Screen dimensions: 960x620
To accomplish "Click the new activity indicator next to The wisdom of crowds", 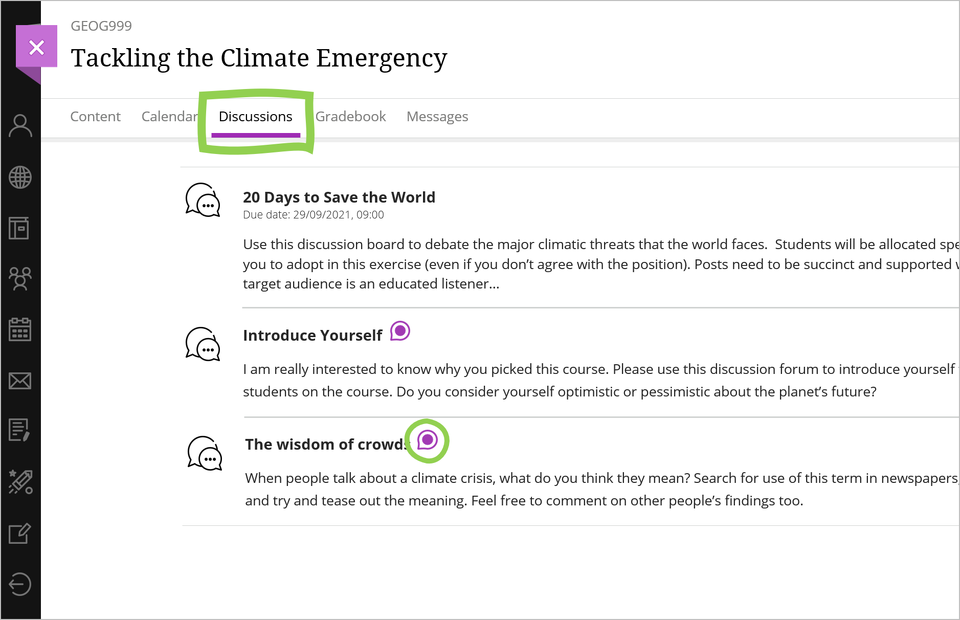I will pos(427,440).
